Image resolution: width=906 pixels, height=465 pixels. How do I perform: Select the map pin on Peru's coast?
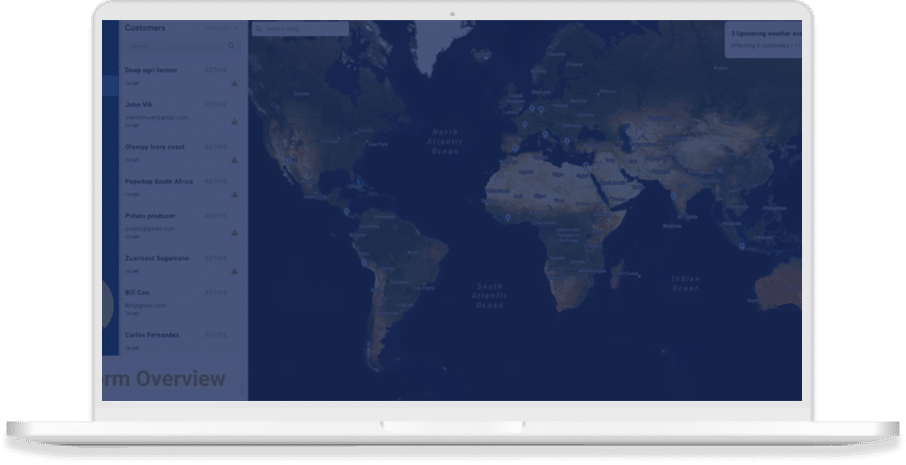tap(364, 263)
